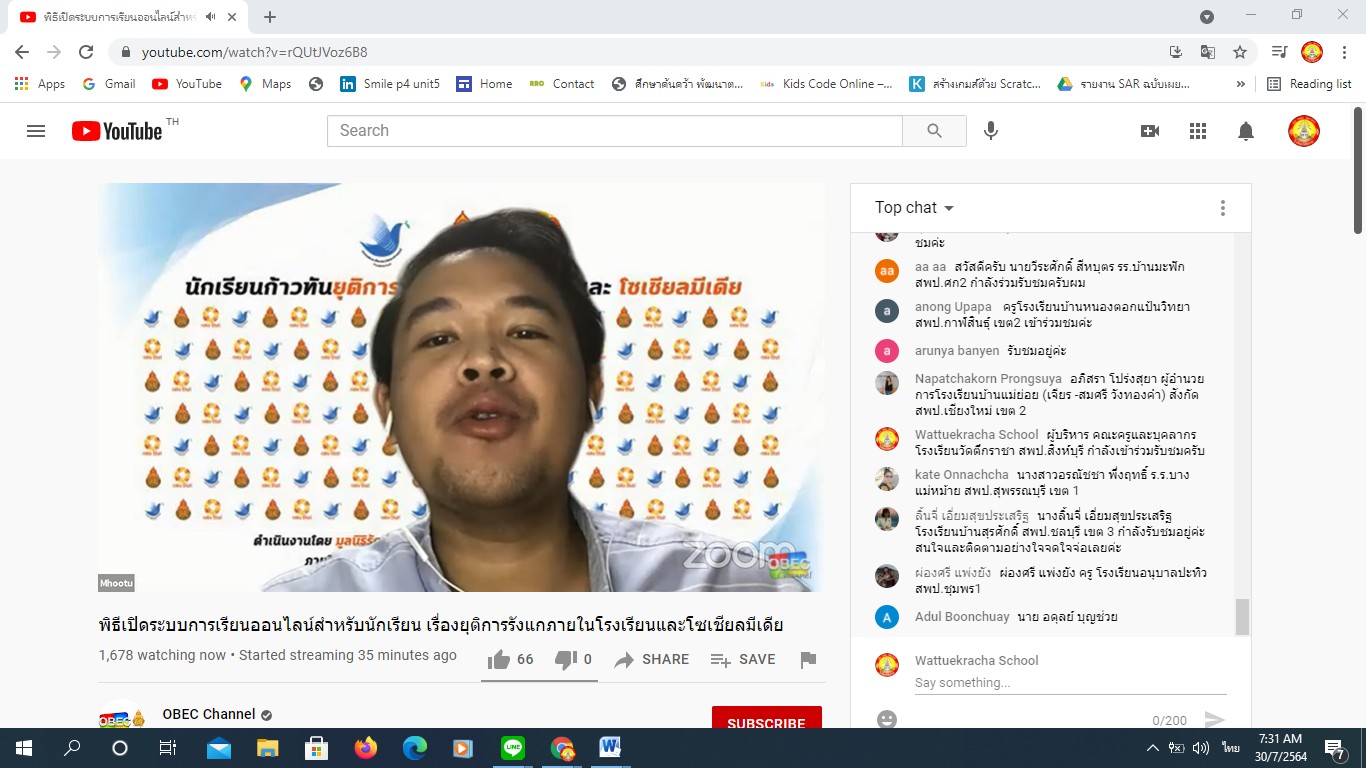Open the Smile p4 unit5 bookmark
1366x768 pixels.
[x=390, y=84]
